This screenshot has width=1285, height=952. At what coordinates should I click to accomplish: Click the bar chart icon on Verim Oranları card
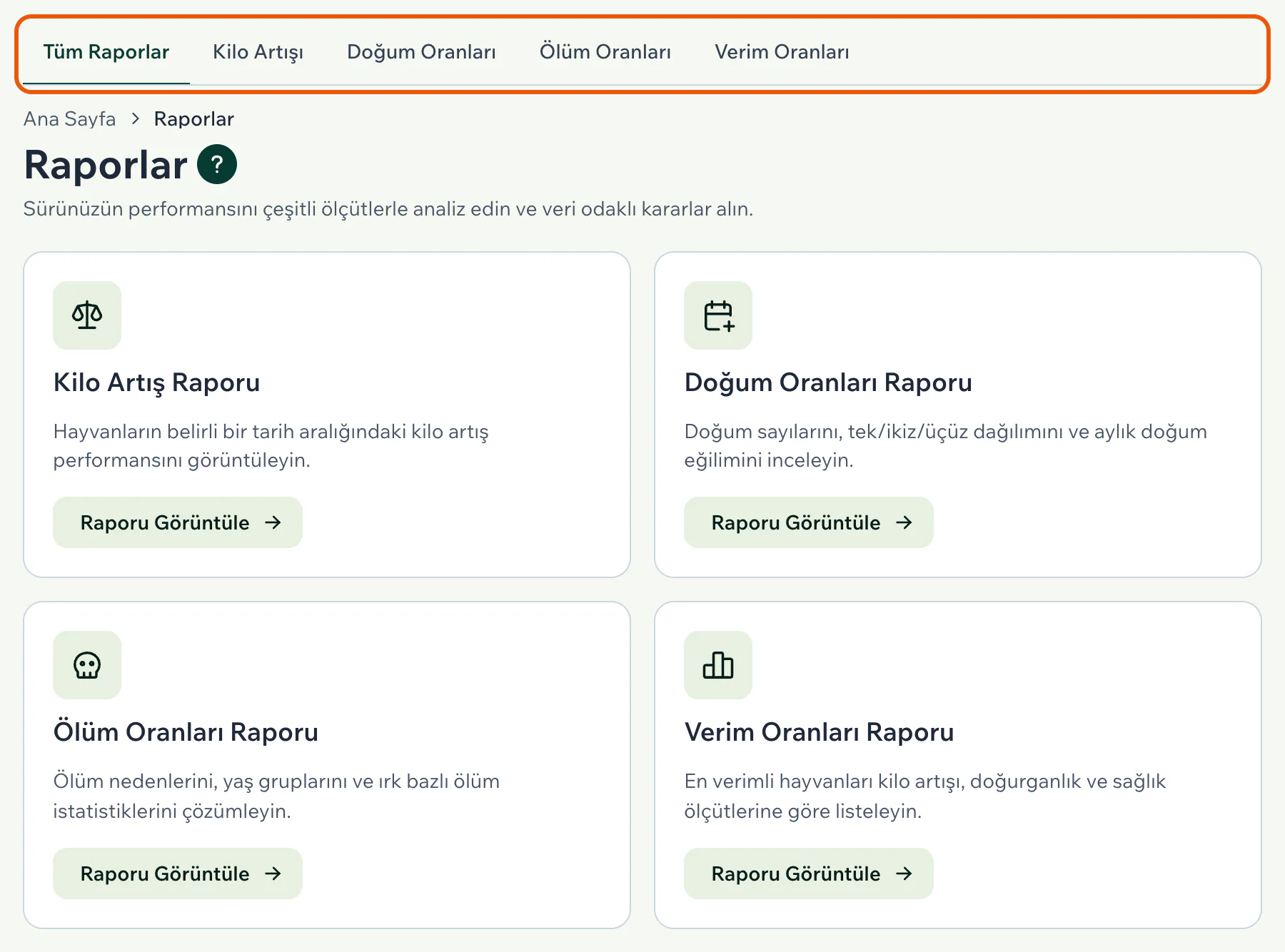(718, 665)
